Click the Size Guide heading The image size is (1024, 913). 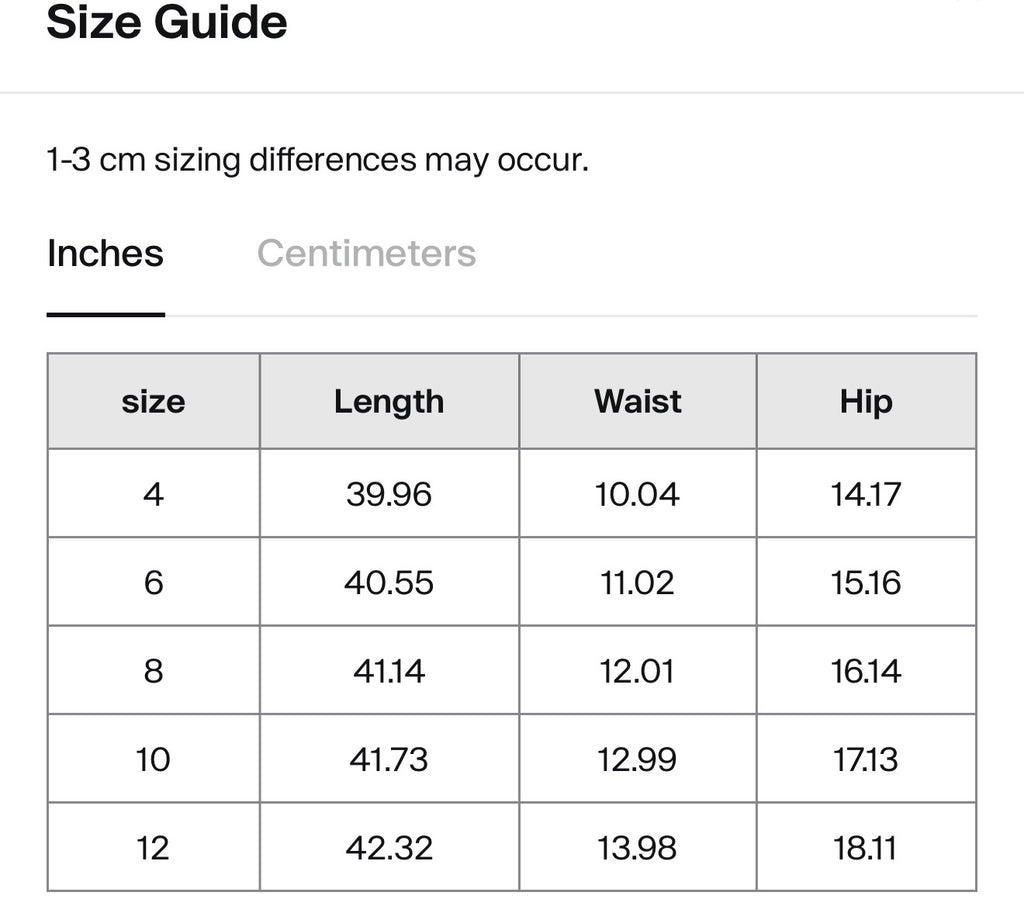167,22
